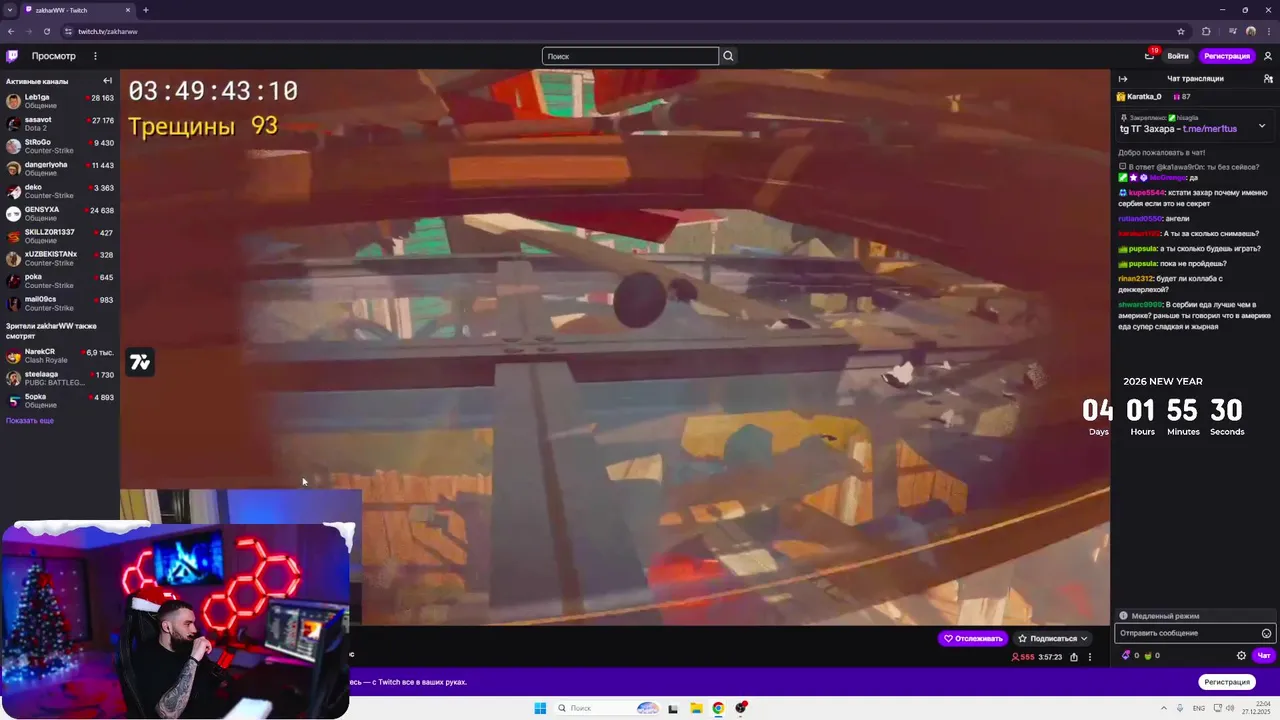Click the share icon below the stream
Screen dimensions: 1280x720
click(1074, 657)
